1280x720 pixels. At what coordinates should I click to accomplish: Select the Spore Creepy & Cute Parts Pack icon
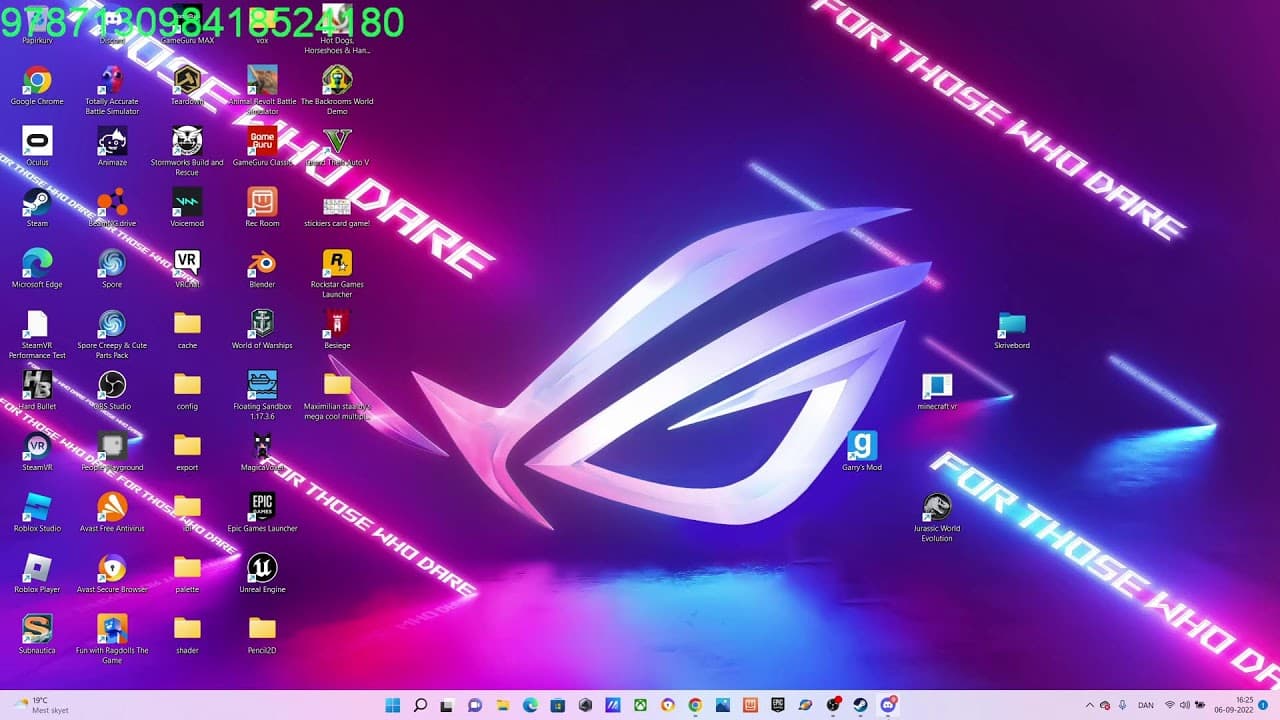point(112,334)
